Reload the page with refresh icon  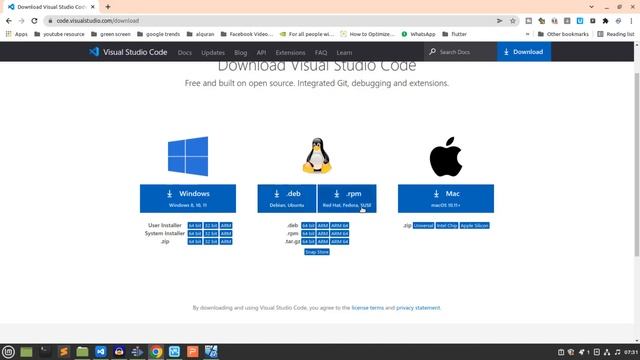click(34, 21)
